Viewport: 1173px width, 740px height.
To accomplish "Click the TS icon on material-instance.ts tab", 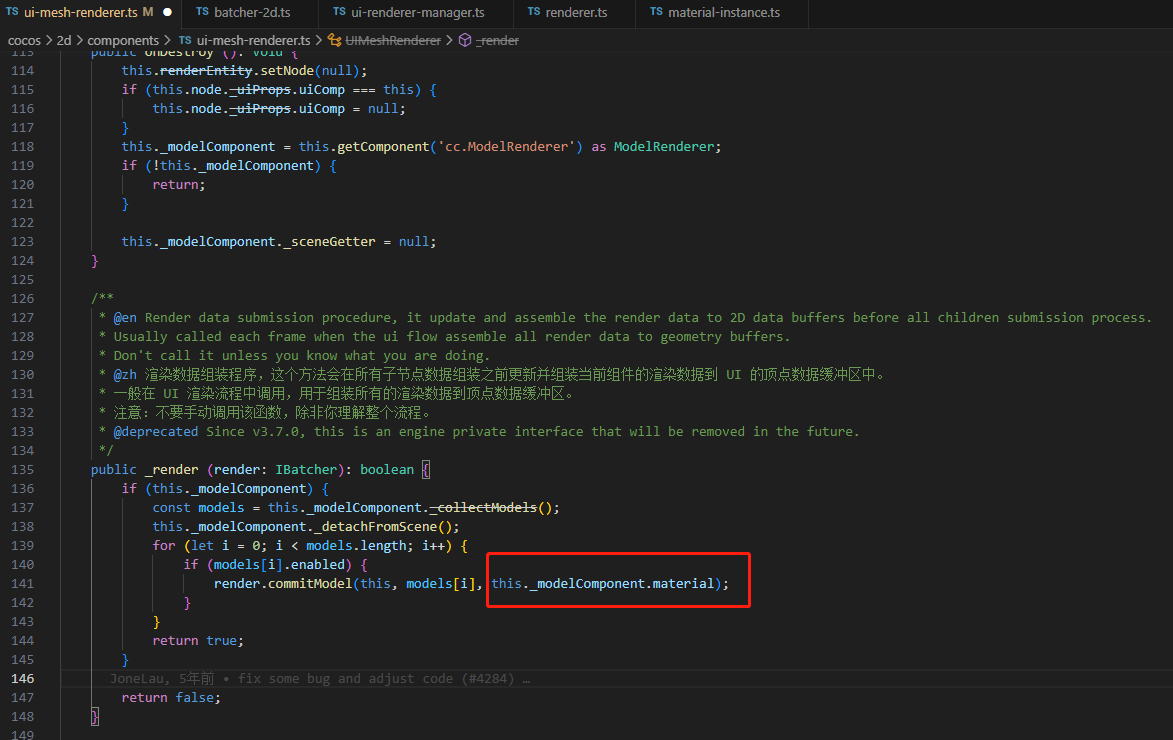I will 656,12.
